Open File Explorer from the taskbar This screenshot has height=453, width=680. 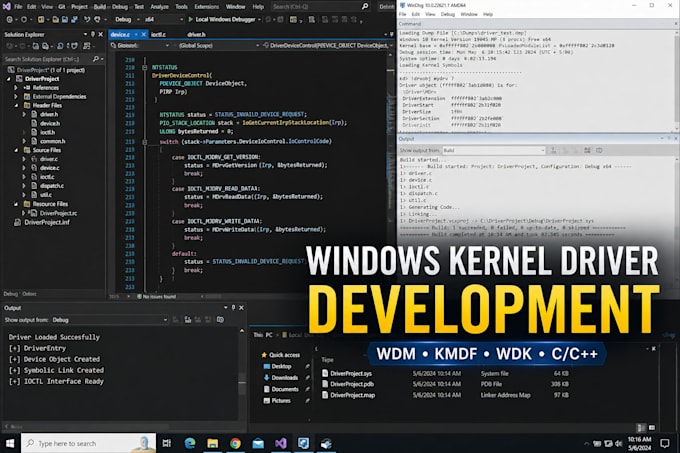pyautogui.click(x=212, y=443)
